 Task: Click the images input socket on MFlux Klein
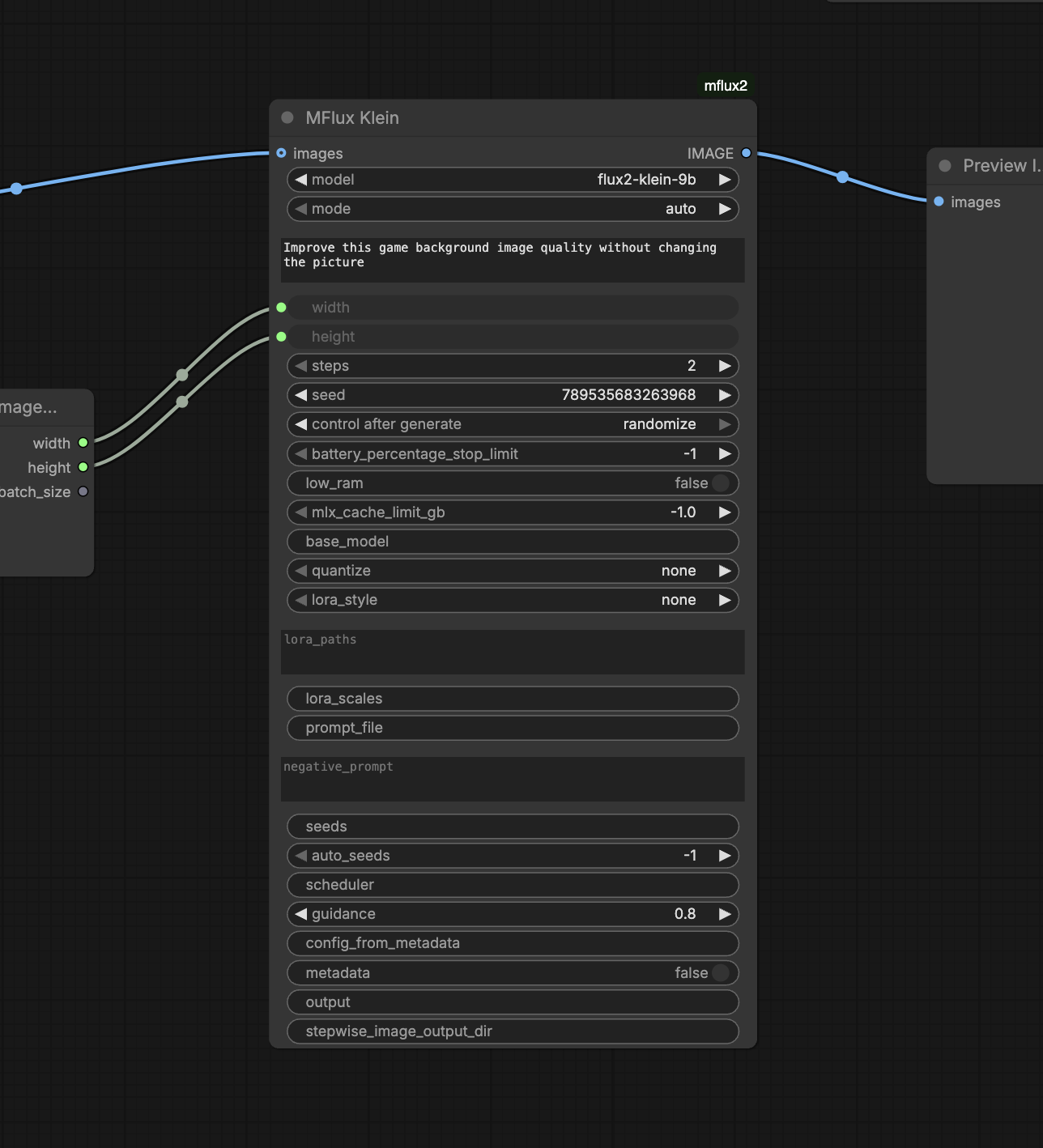[281, 153]
